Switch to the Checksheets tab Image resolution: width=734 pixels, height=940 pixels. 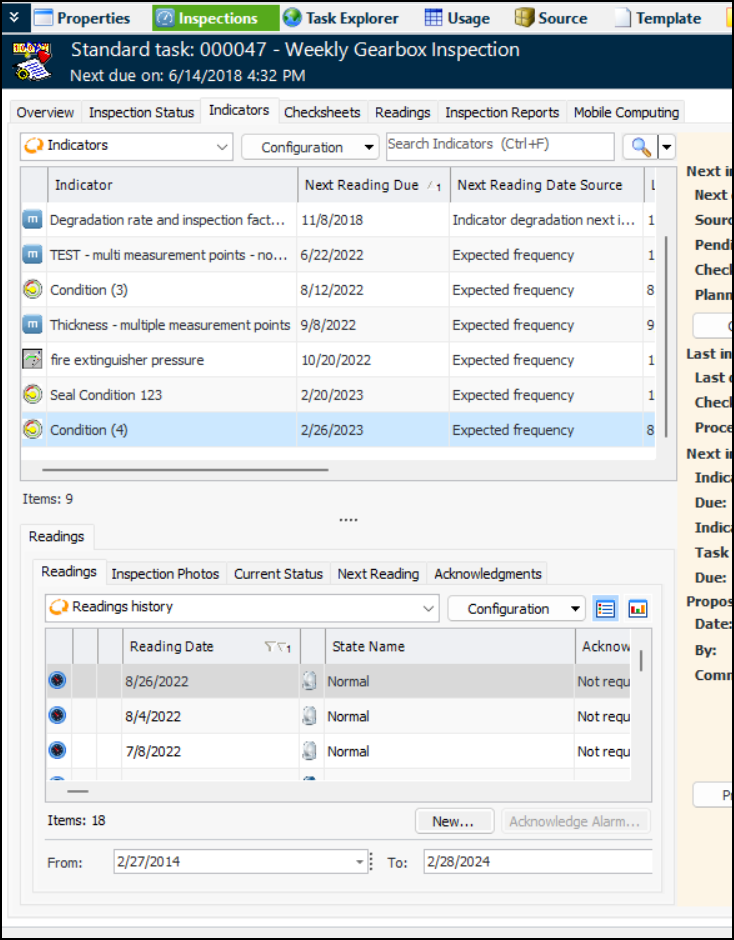[315, 112]
